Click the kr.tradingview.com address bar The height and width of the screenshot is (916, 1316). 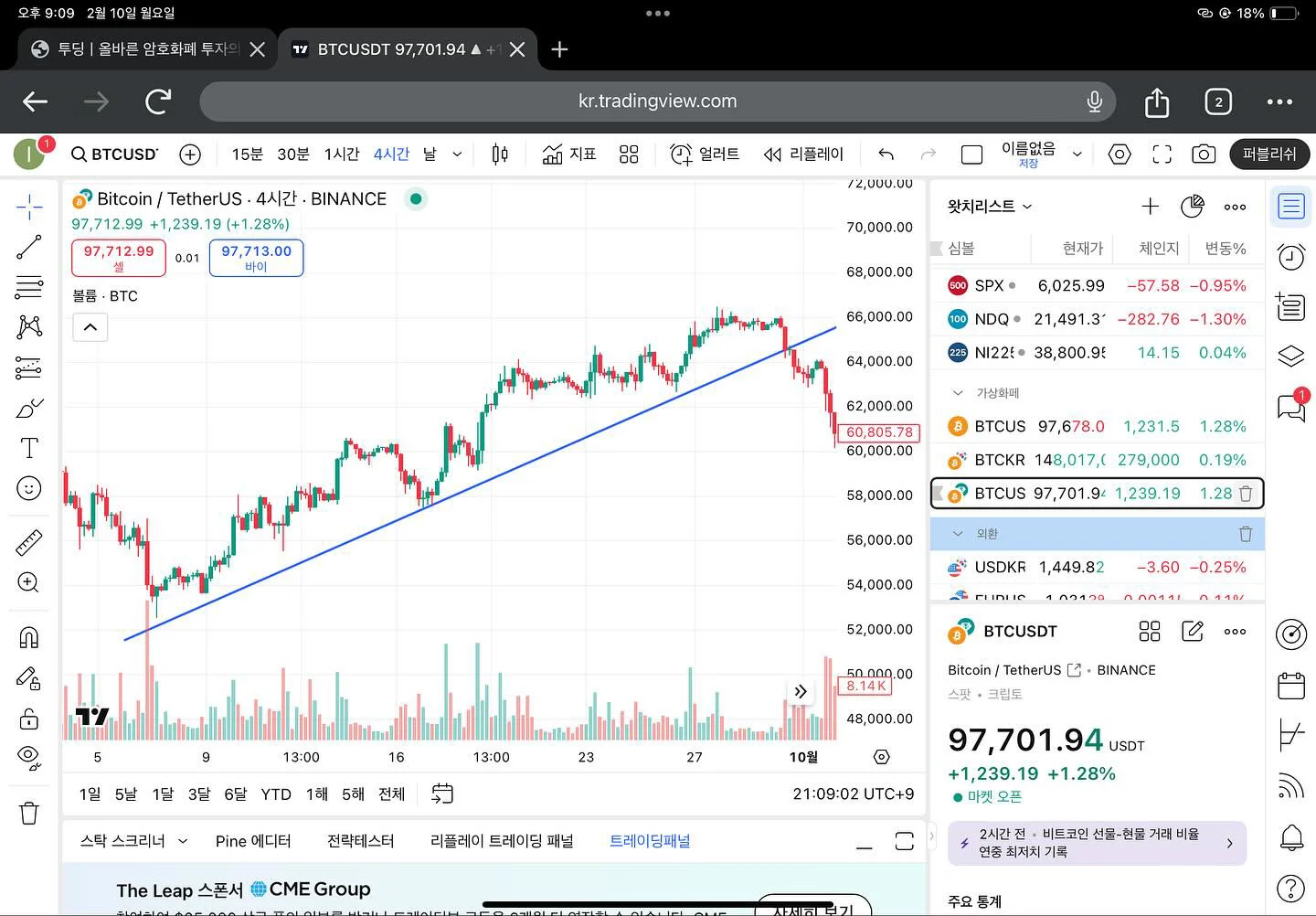pyautogui.click(x=657, y=101)
